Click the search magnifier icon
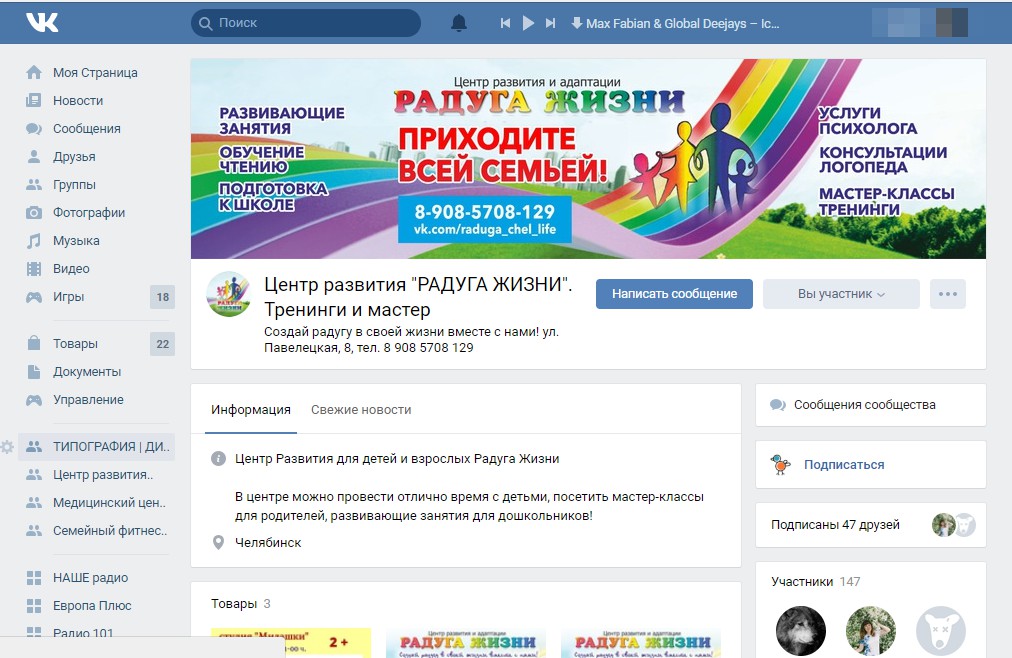 (206, 23)
